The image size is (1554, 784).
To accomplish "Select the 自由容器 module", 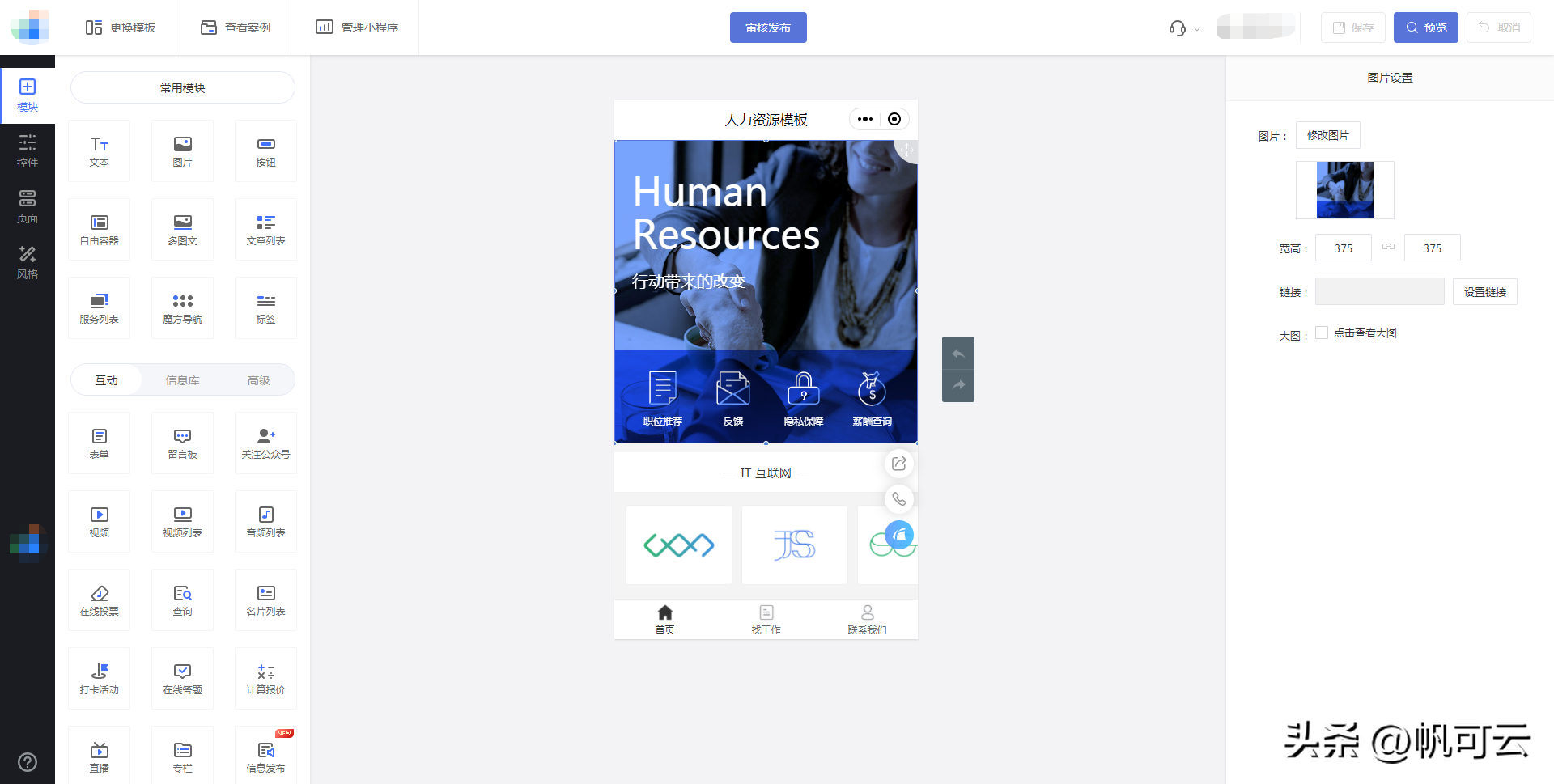I will [99, 230].
